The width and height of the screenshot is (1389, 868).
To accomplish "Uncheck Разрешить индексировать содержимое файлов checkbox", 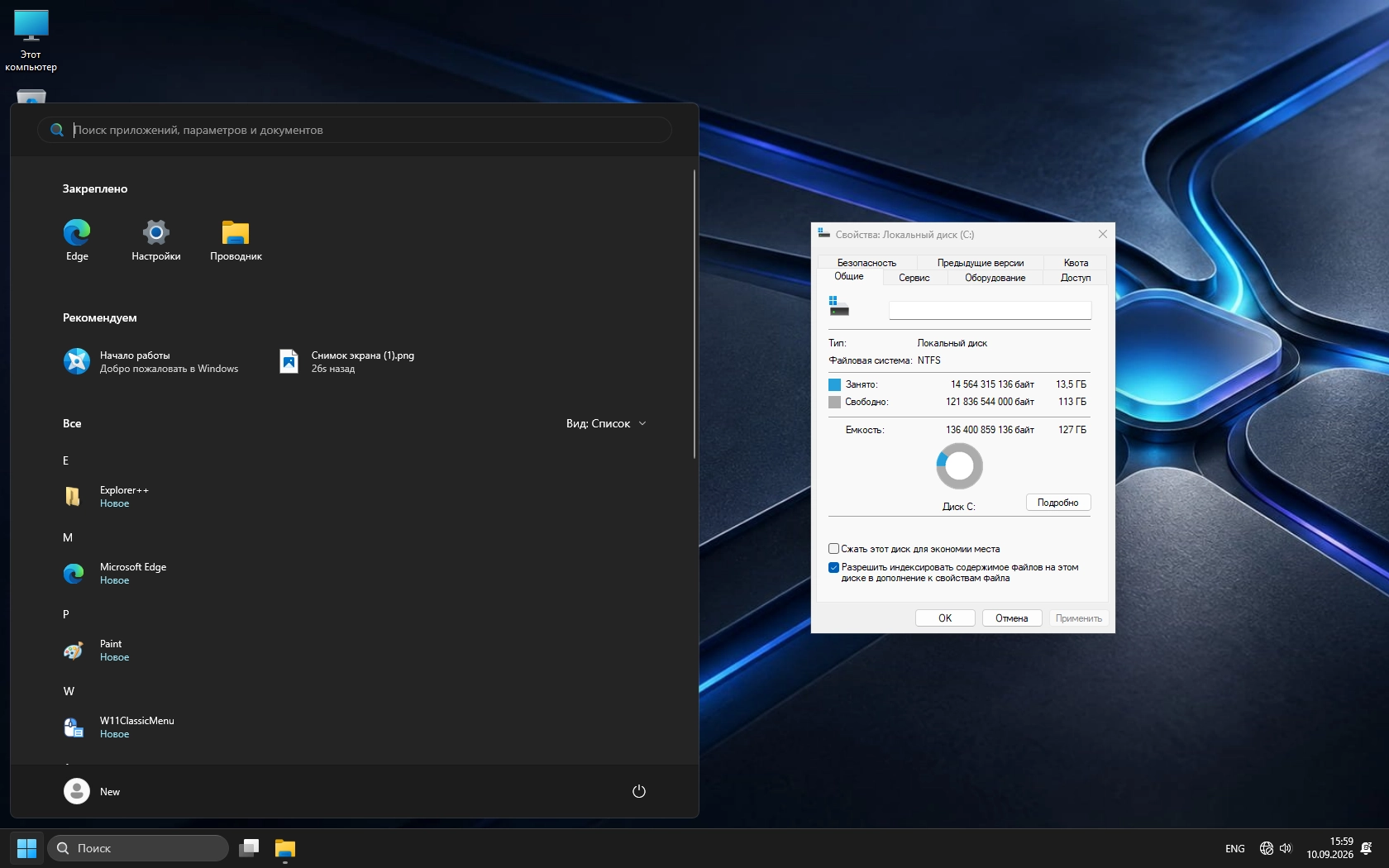I will (833, 567).
